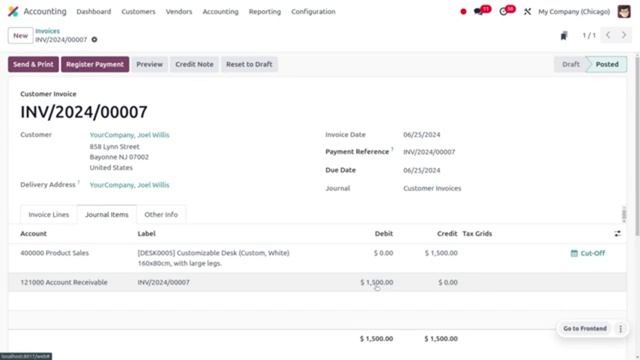This screenshot has height=360, width=640.
Task: Go to the previous record arrow
Action: point(608,36)
